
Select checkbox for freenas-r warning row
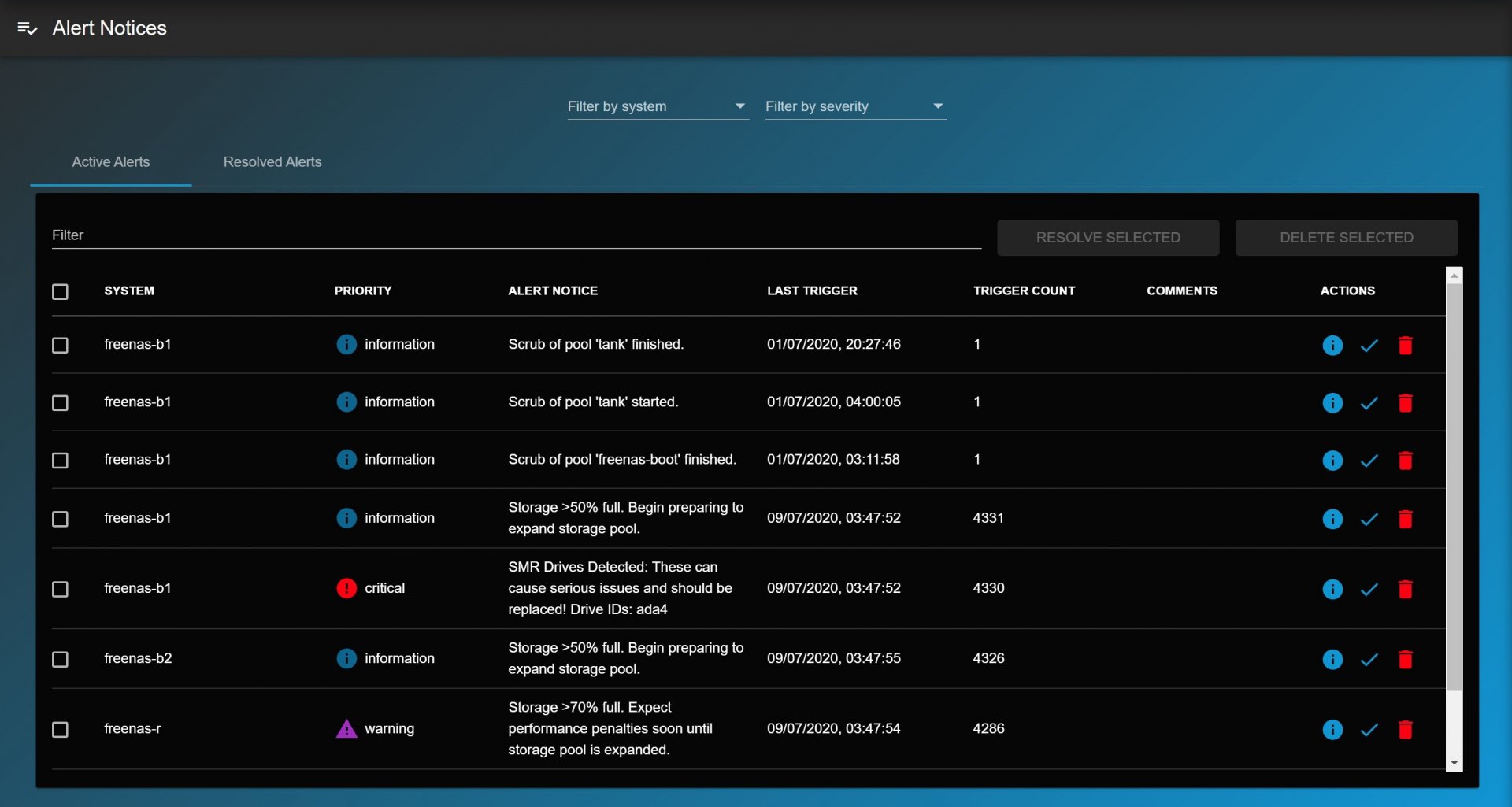tap(60, 729)
